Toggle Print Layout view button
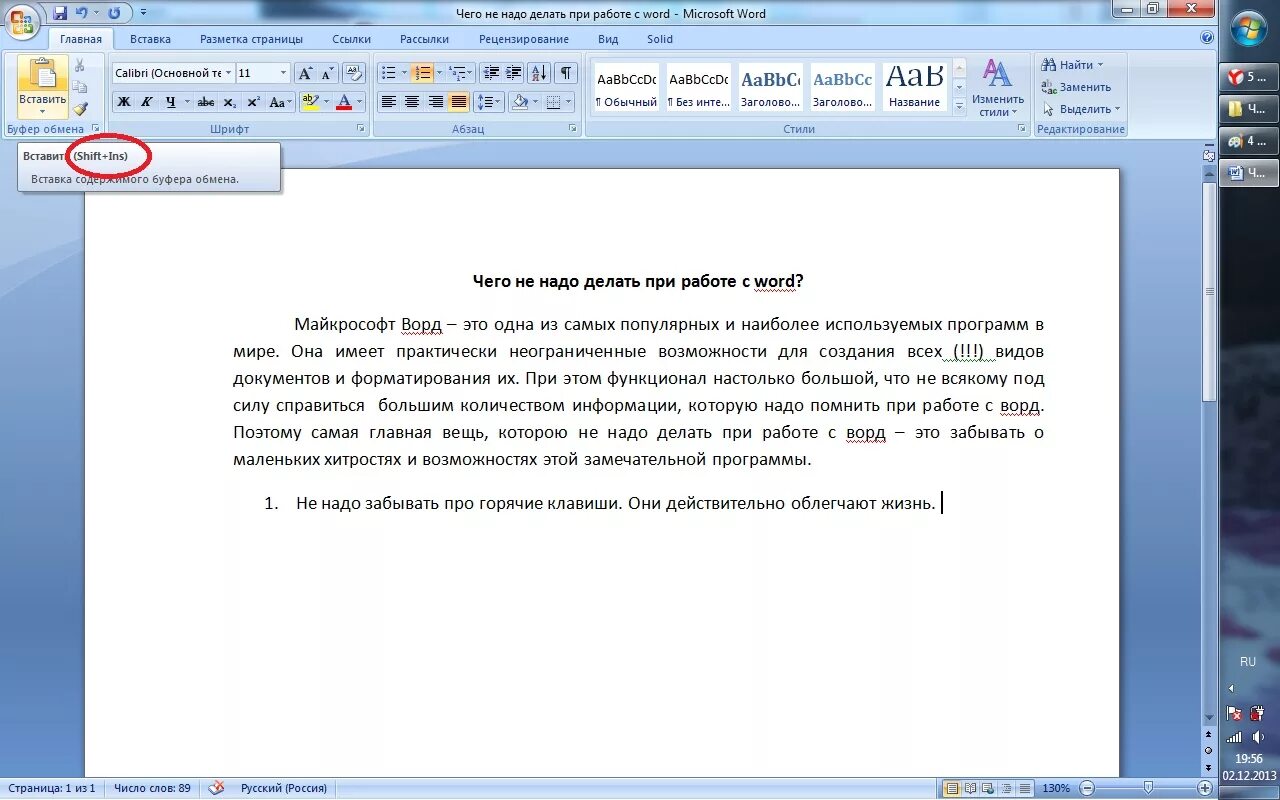Viewport: 1280px width, 800px height. 952,788
